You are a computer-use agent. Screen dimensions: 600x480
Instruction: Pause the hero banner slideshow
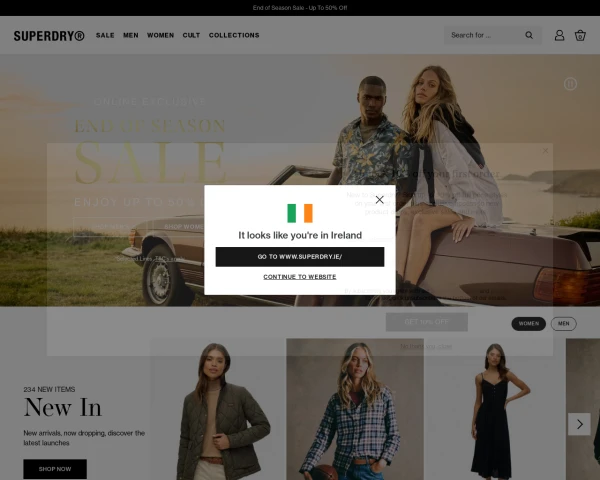click(570, 84)
